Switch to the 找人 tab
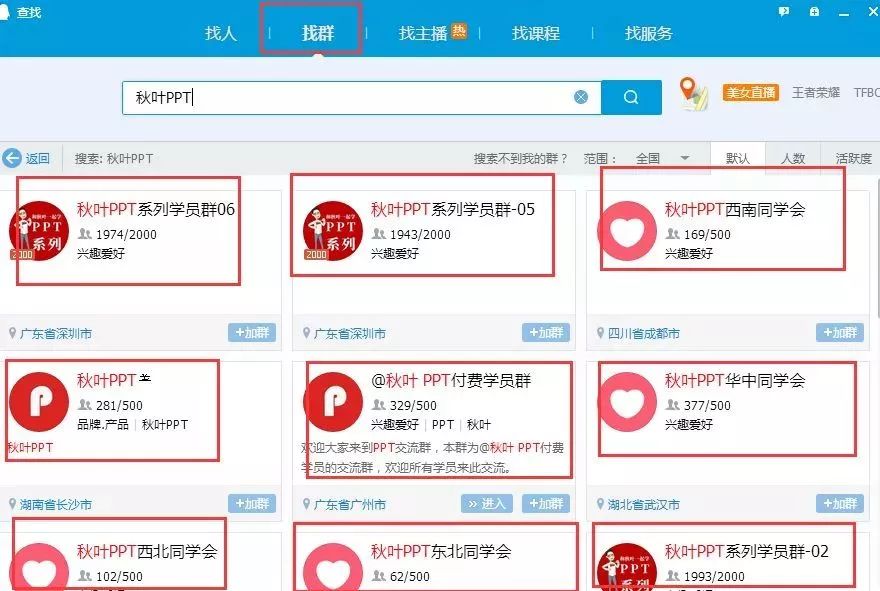Viewport: 880px width, 591px height. click(x=220, y=33)
